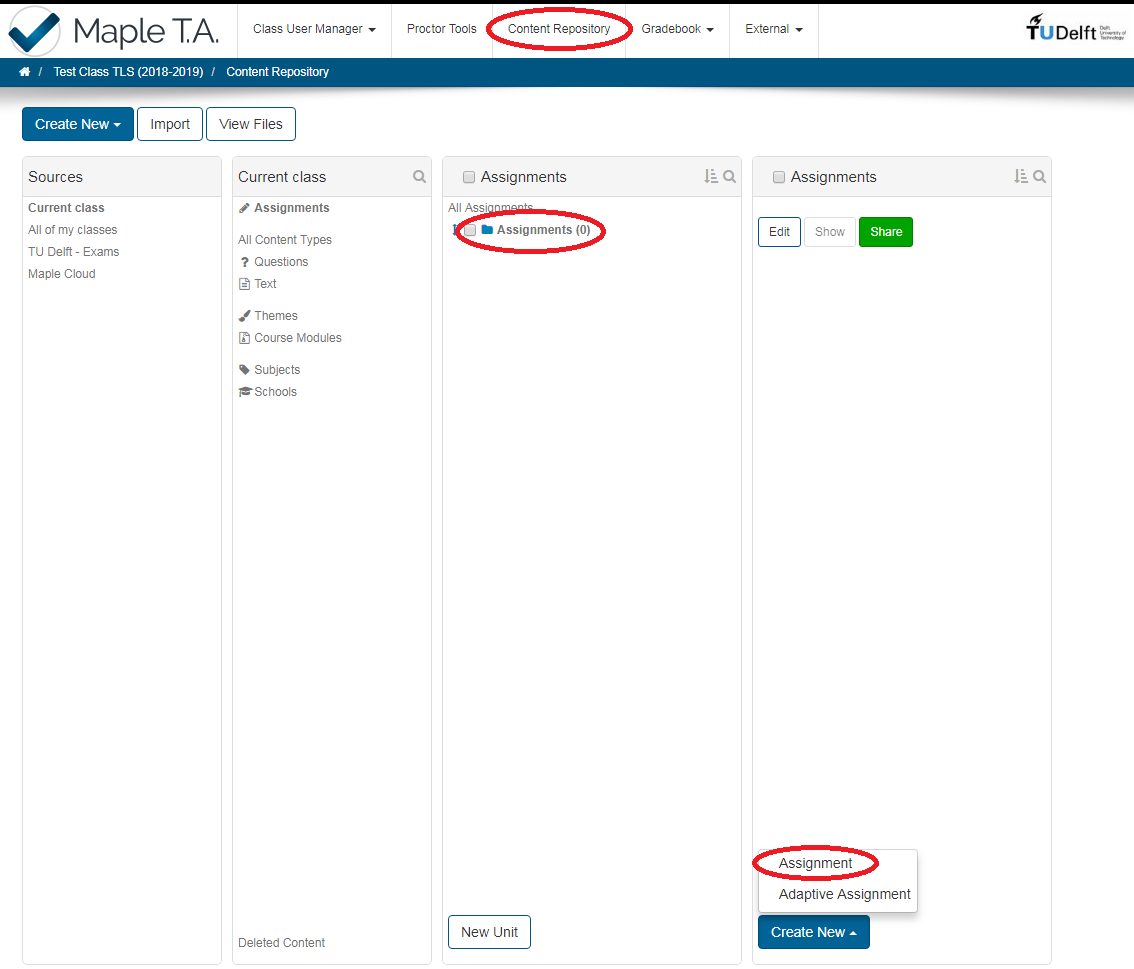
Task: Click the home icon in breadcrumb
Action: tap(24, 72)
